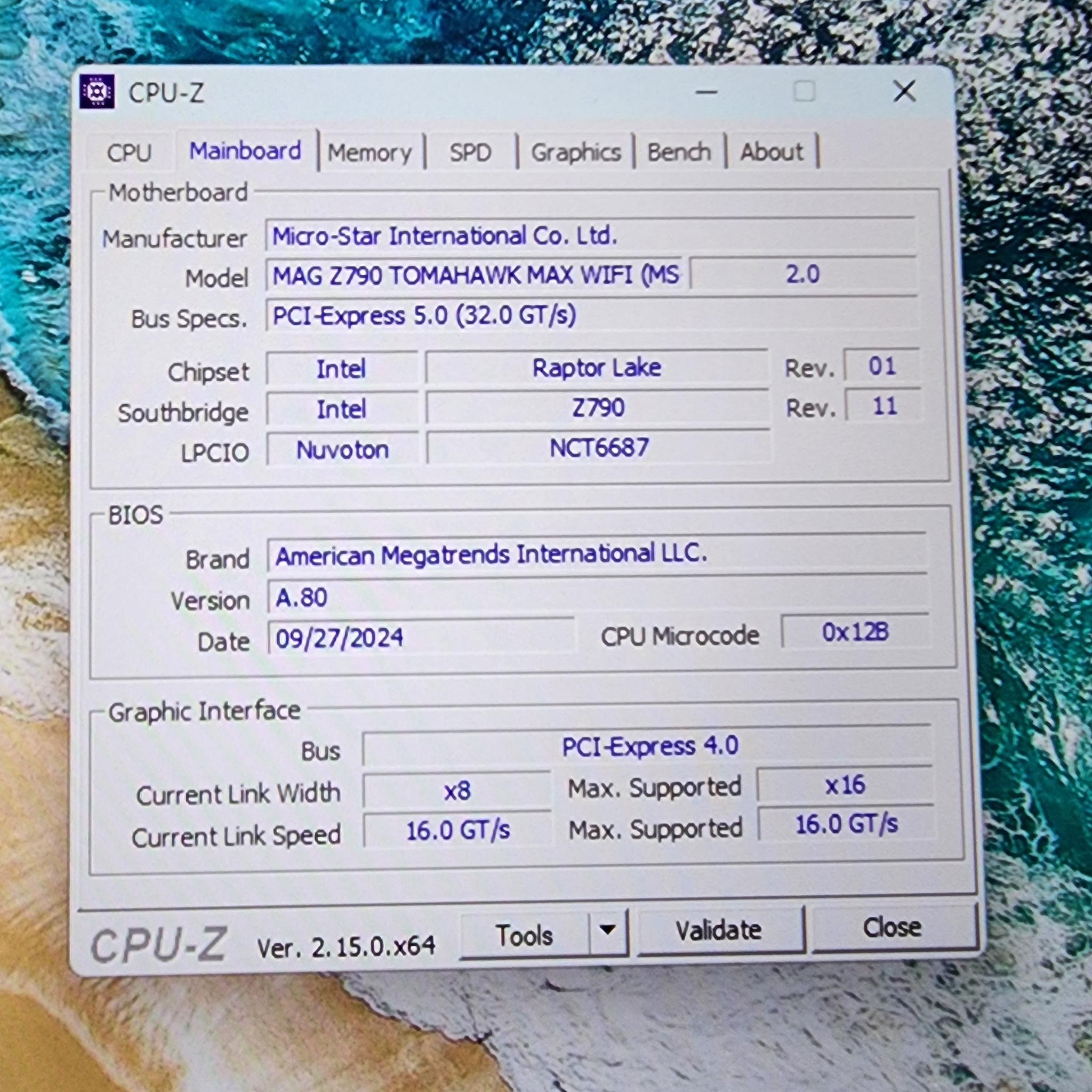Click the chipset Rev. value 01
The height and width of the screenshot is (1092, 1092).
pos(881,366)
